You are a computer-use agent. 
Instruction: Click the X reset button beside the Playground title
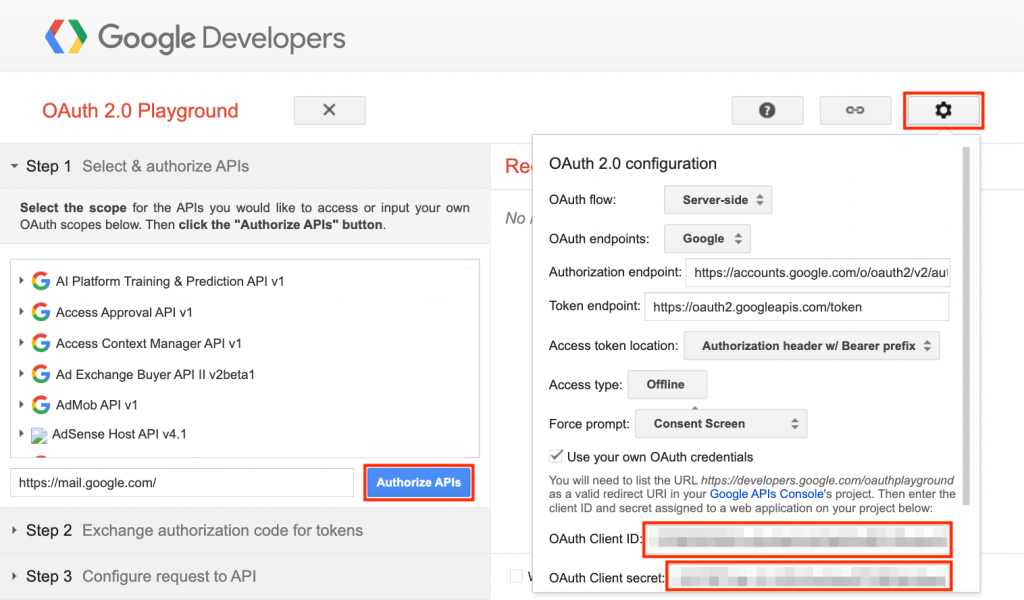click(x=330, y=110)
